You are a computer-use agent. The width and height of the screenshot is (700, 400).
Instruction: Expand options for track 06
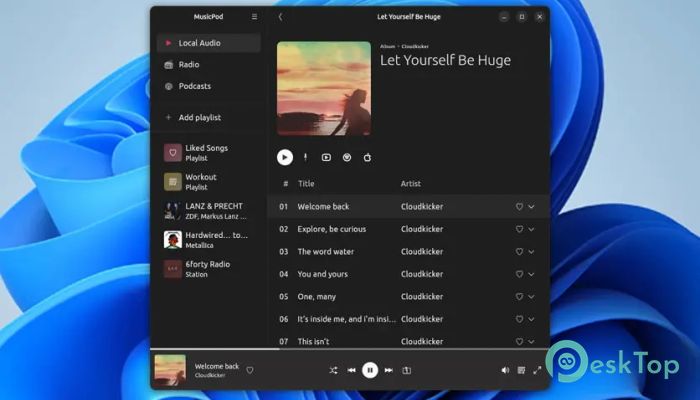point(531,319)
